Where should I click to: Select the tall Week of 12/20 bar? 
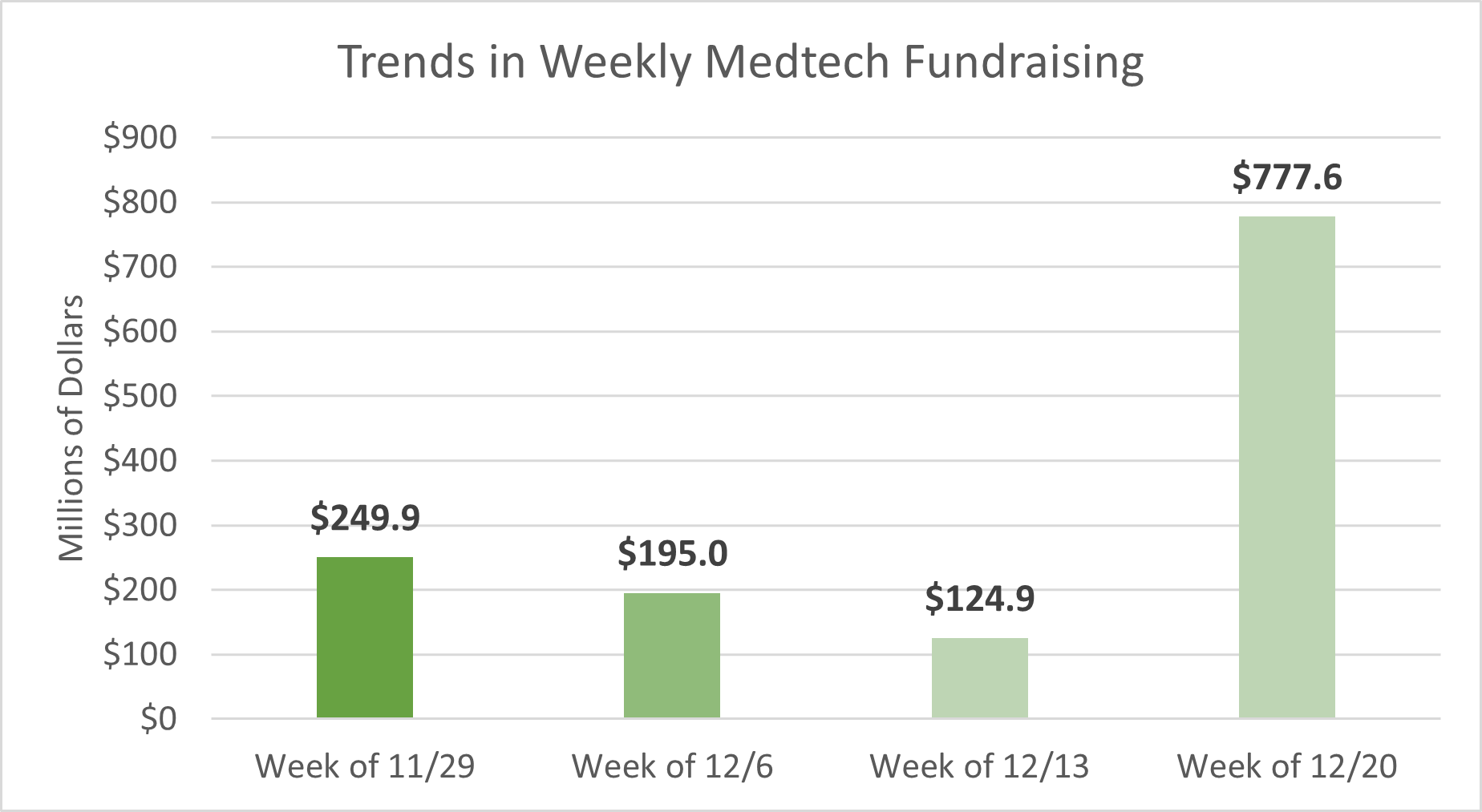click(x=1286, y=467)
